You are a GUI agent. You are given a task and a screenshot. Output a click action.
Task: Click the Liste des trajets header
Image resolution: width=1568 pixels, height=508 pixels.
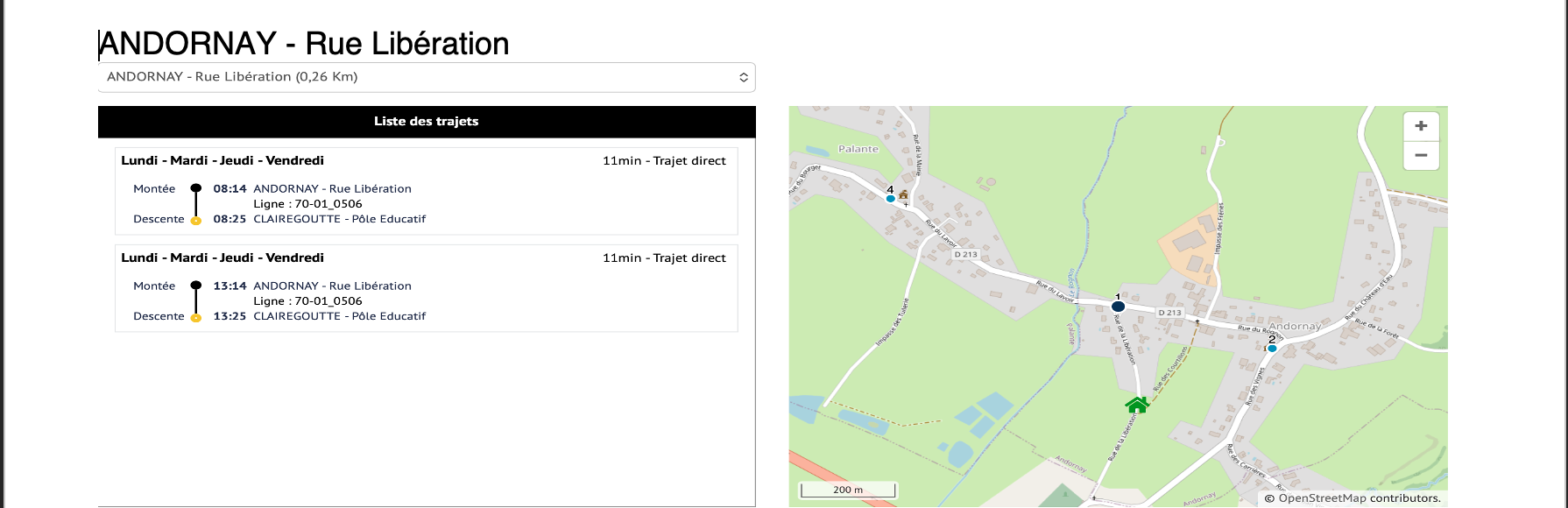click(427, 122)
